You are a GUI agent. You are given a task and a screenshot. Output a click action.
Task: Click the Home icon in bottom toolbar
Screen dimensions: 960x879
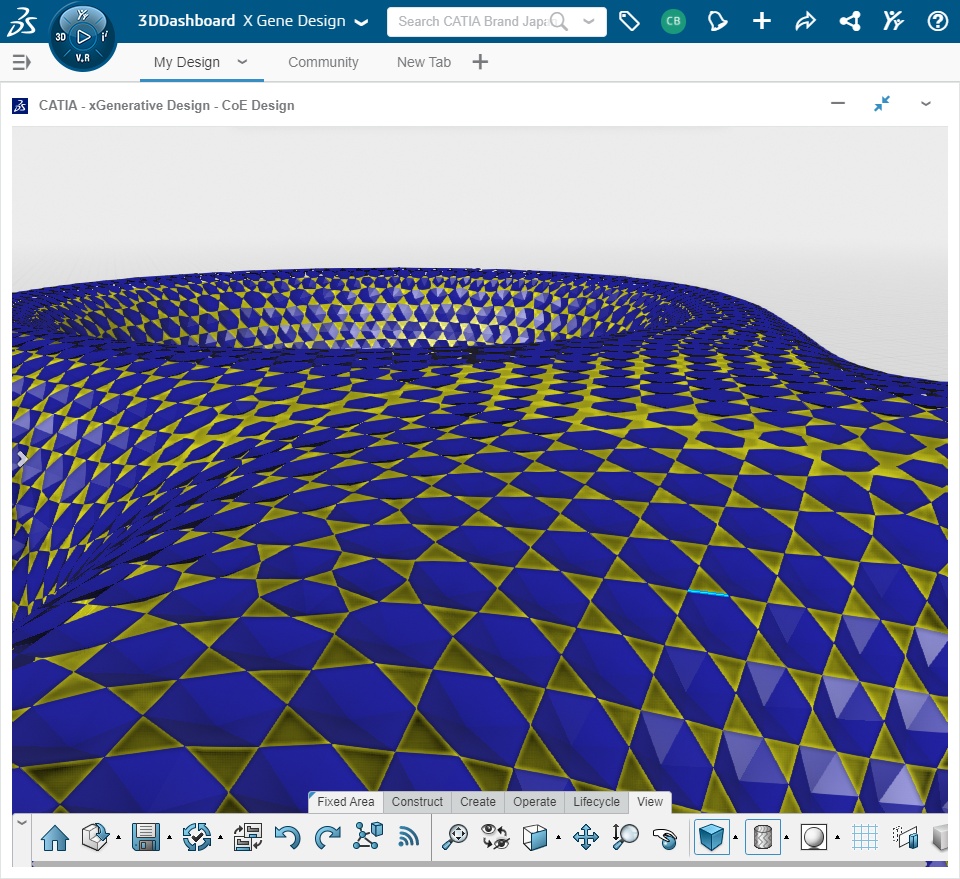pyautogui.click(x=55, y=837)
